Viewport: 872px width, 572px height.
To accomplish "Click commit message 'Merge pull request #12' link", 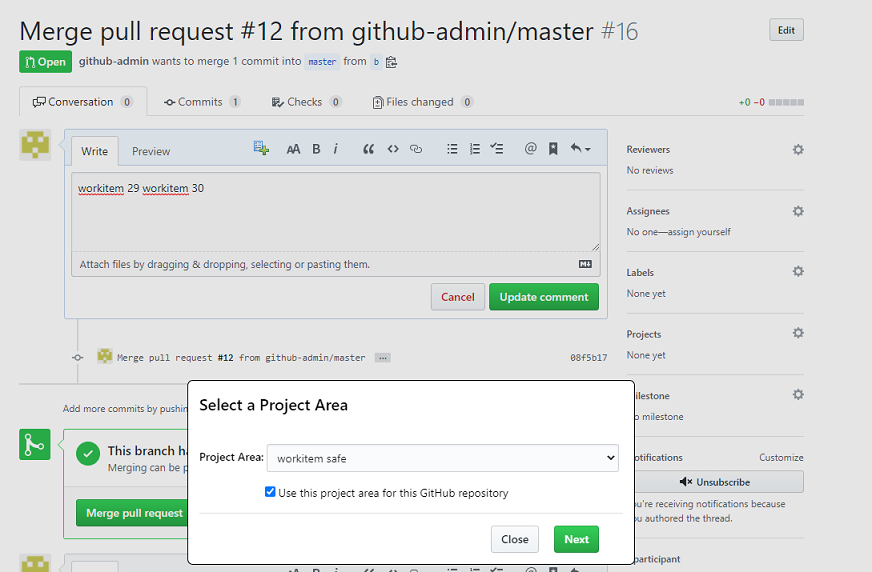I will (241, 358).
